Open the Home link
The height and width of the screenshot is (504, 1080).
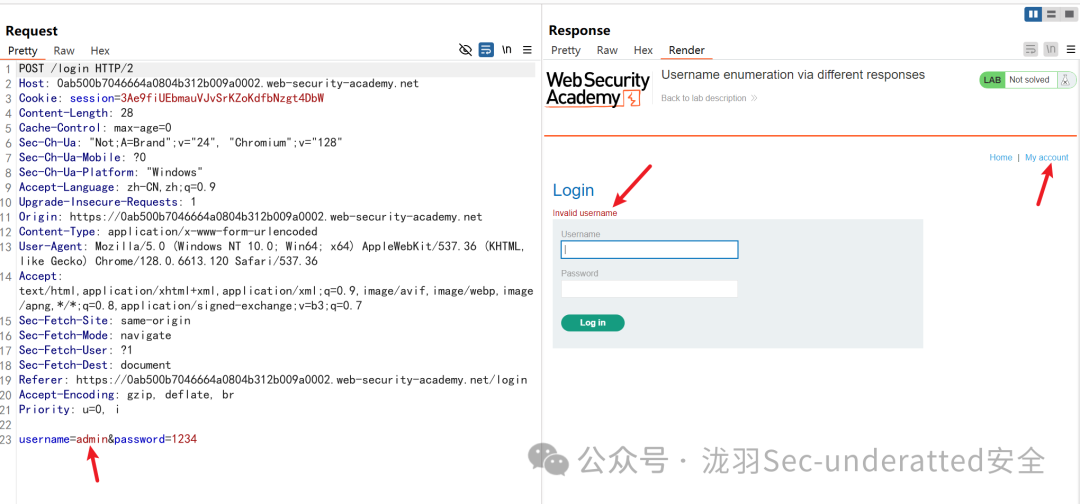tap(1001, 158)
